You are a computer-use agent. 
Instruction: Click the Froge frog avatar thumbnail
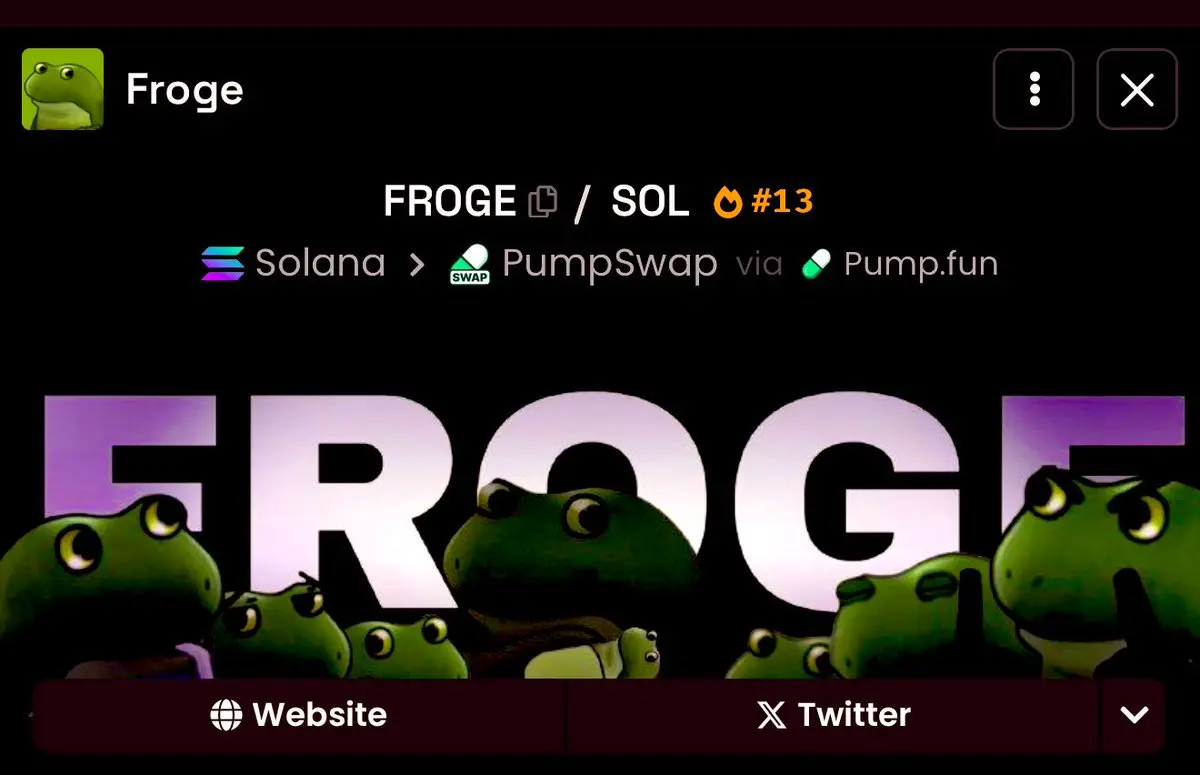point(62,89)
